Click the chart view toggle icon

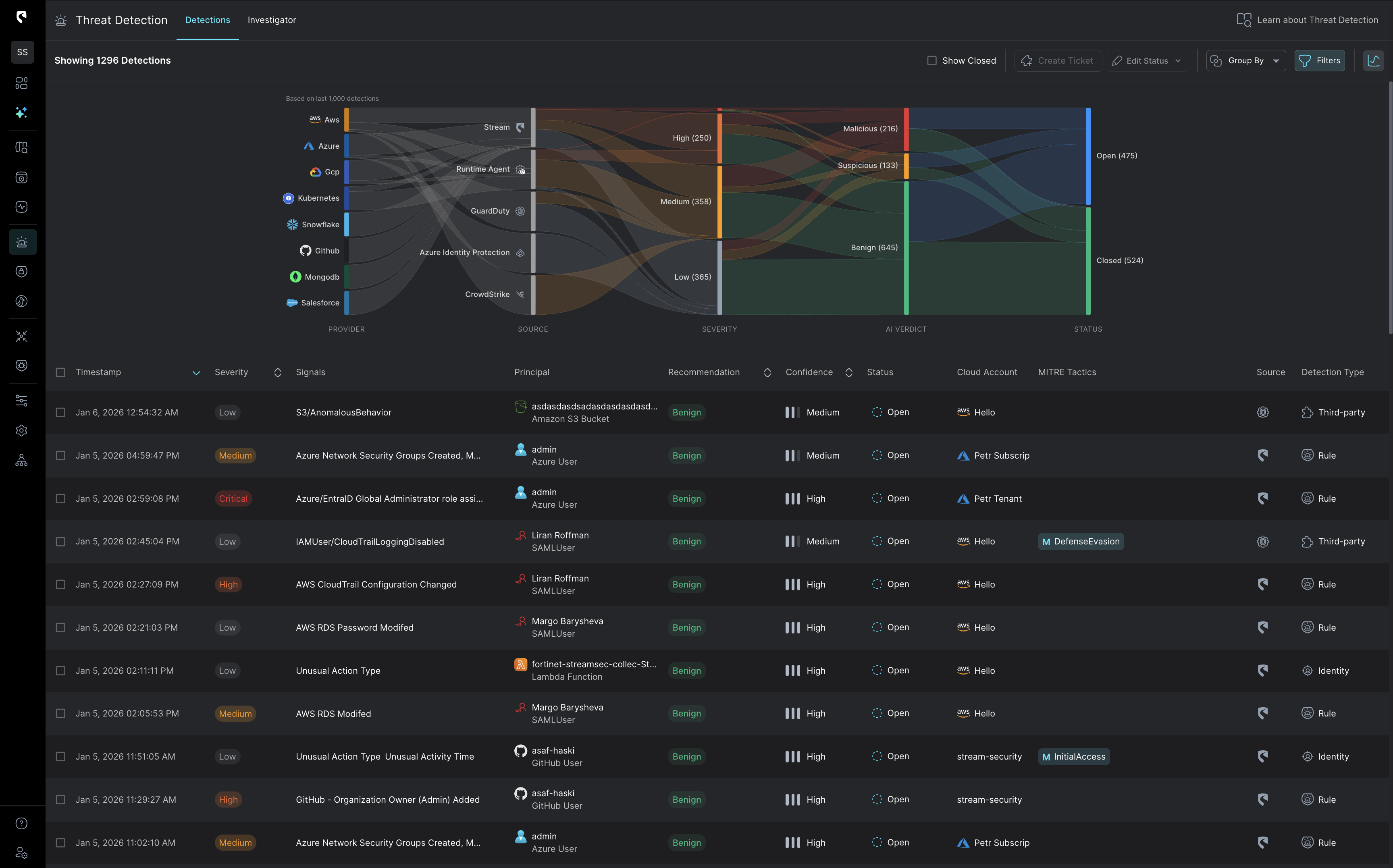click(x=1373, y=60)
